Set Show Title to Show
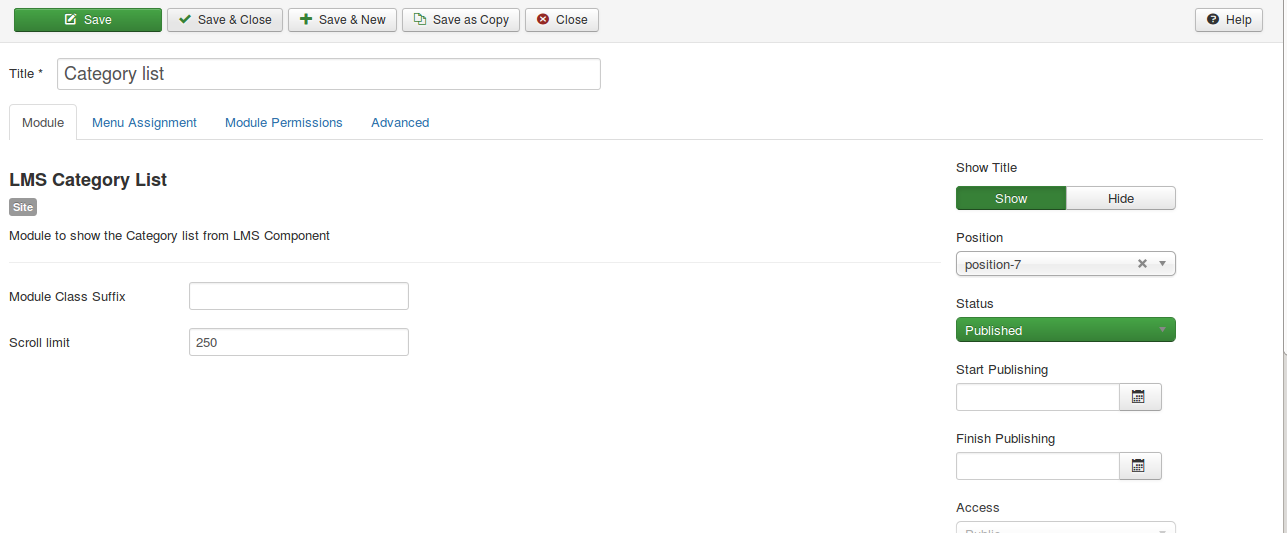Viewport: 1287px width, 533px height. pyautogui.click(x=1011, y=198)
